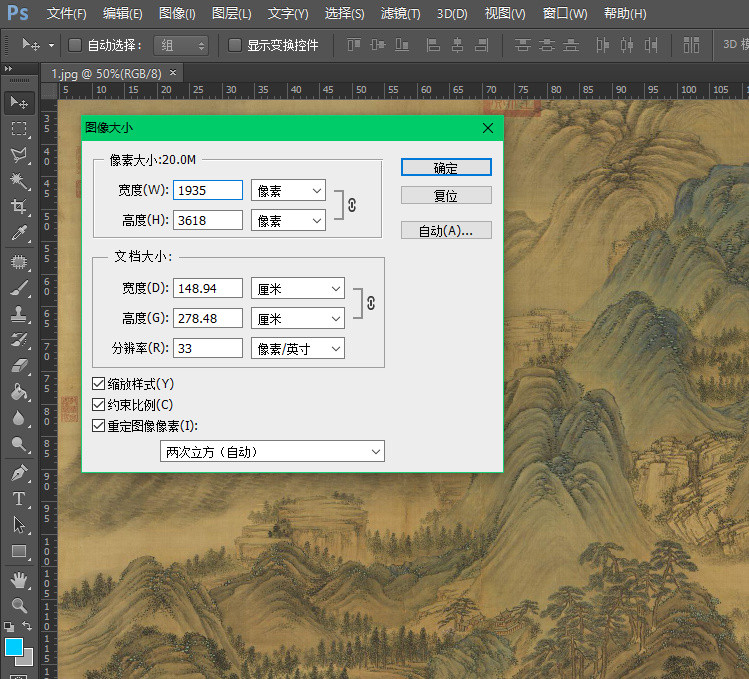Open the 滤镜(T) menu

point(400,13)
